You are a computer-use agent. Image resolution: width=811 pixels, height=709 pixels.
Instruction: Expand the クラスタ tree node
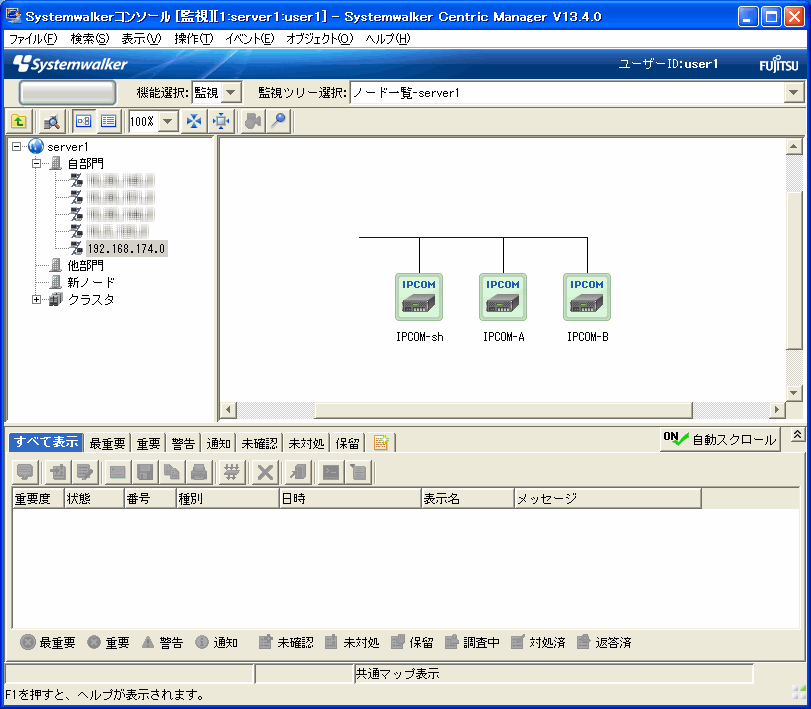pyautogui.click(x=36, y=299)
